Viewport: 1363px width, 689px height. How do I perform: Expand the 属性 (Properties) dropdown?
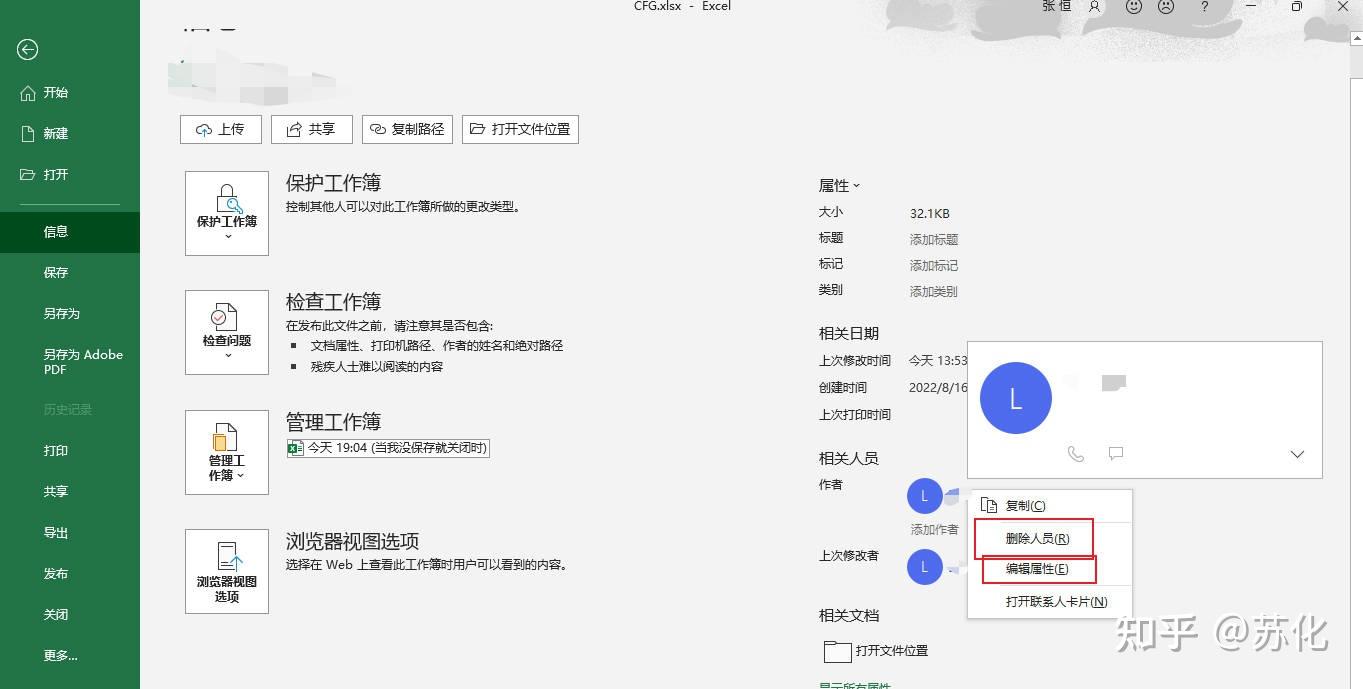point(858,185)
